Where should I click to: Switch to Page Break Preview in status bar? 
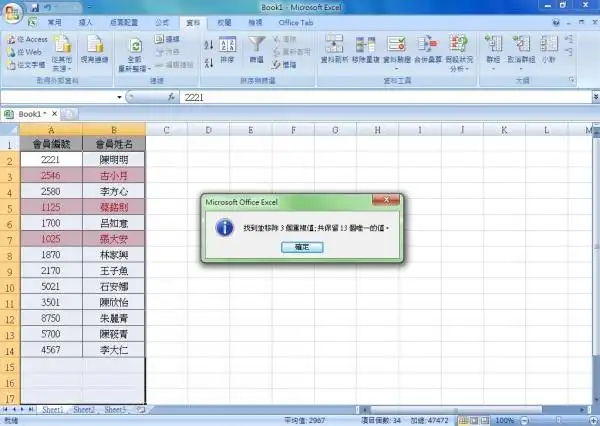[485, 421]
